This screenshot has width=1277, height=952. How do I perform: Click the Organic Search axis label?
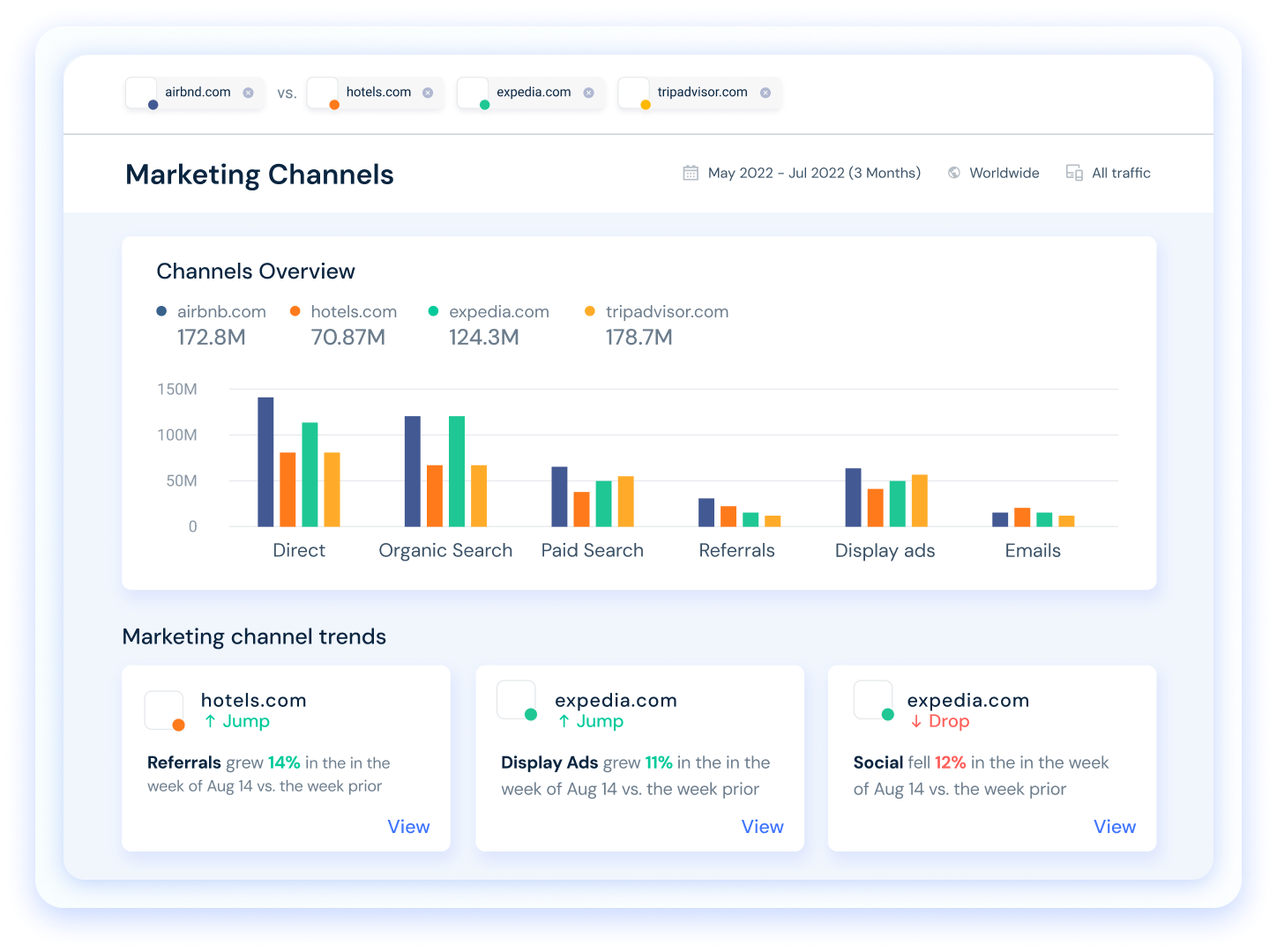pos(445,551)
